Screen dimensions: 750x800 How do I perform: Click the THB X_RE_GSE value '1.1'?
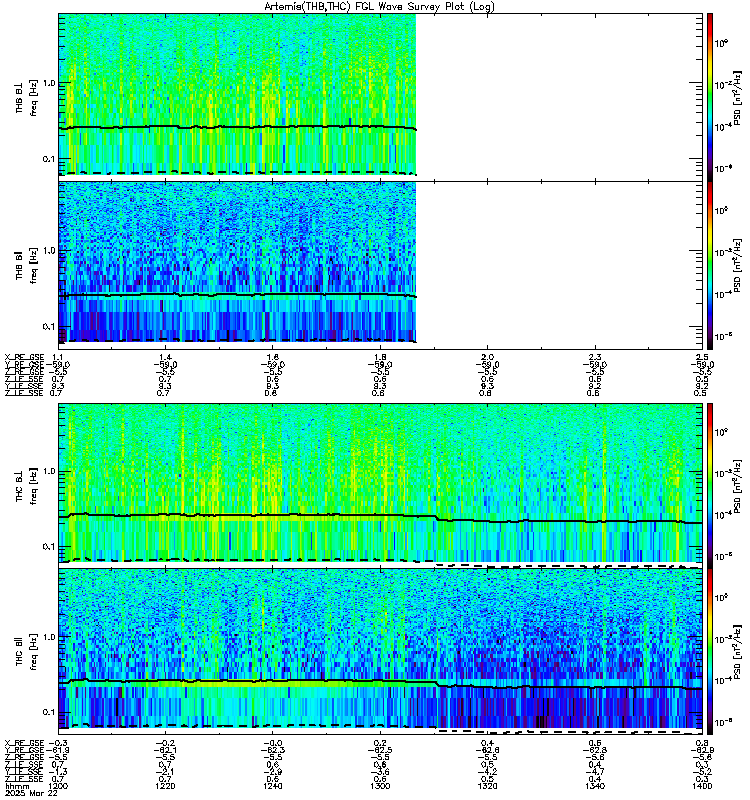(58, 357)
